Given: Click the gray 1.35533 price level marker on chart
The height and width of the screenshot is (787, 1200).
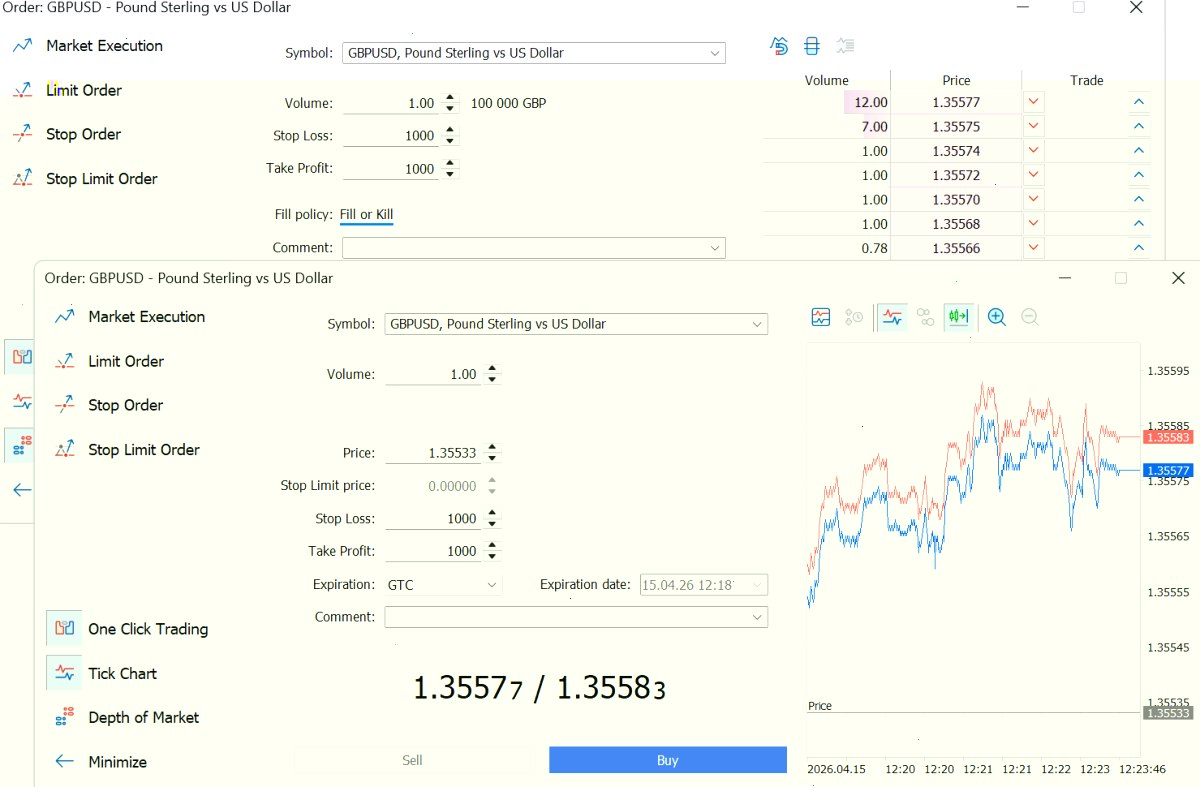Looking at the screenshot, I should [x=1168, y=713].
